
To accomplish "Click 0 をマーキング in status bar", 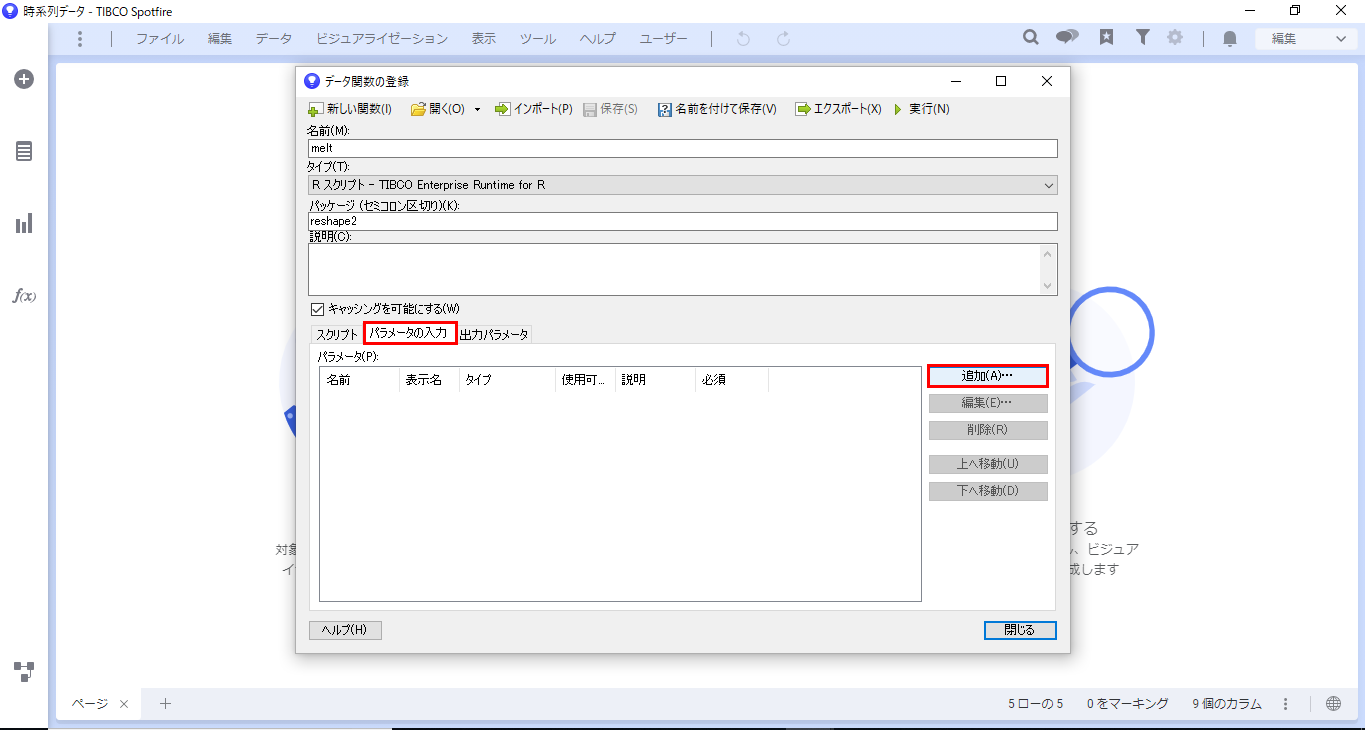I will tap(1128, 704).
